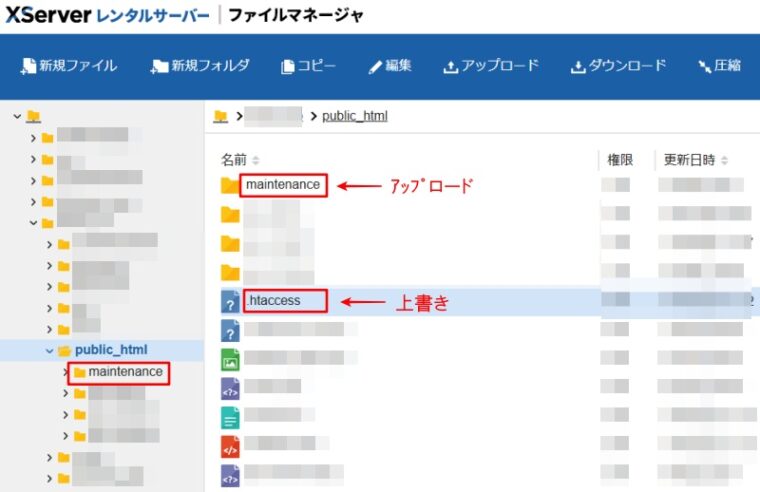Expand the first folder in the tree
Screen dimensions: 760x492
pyautogui.click(x=33, y=138)
